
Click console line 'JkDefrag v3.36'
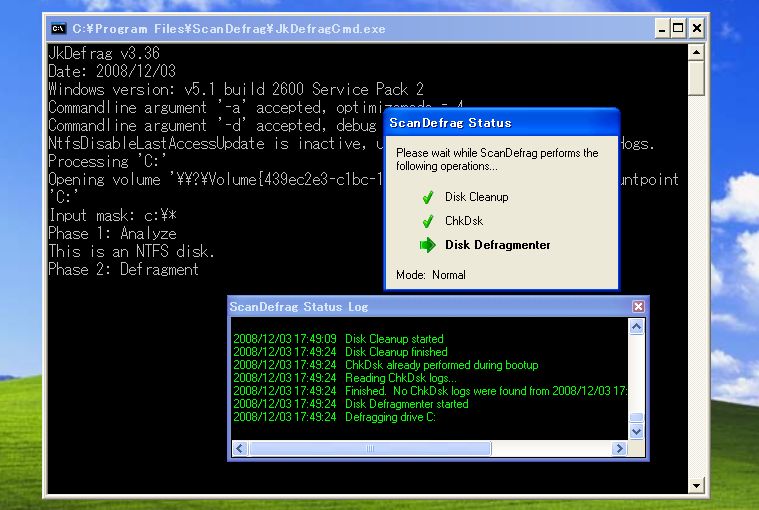pos(104,53)
